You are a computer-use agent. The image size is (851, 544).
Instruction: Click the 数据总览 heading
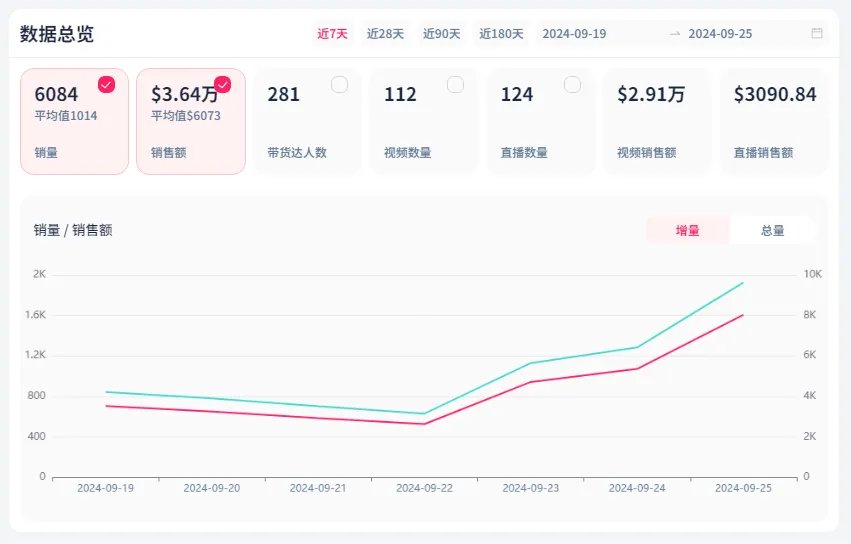pyautogui.click(x=57, y=33)
